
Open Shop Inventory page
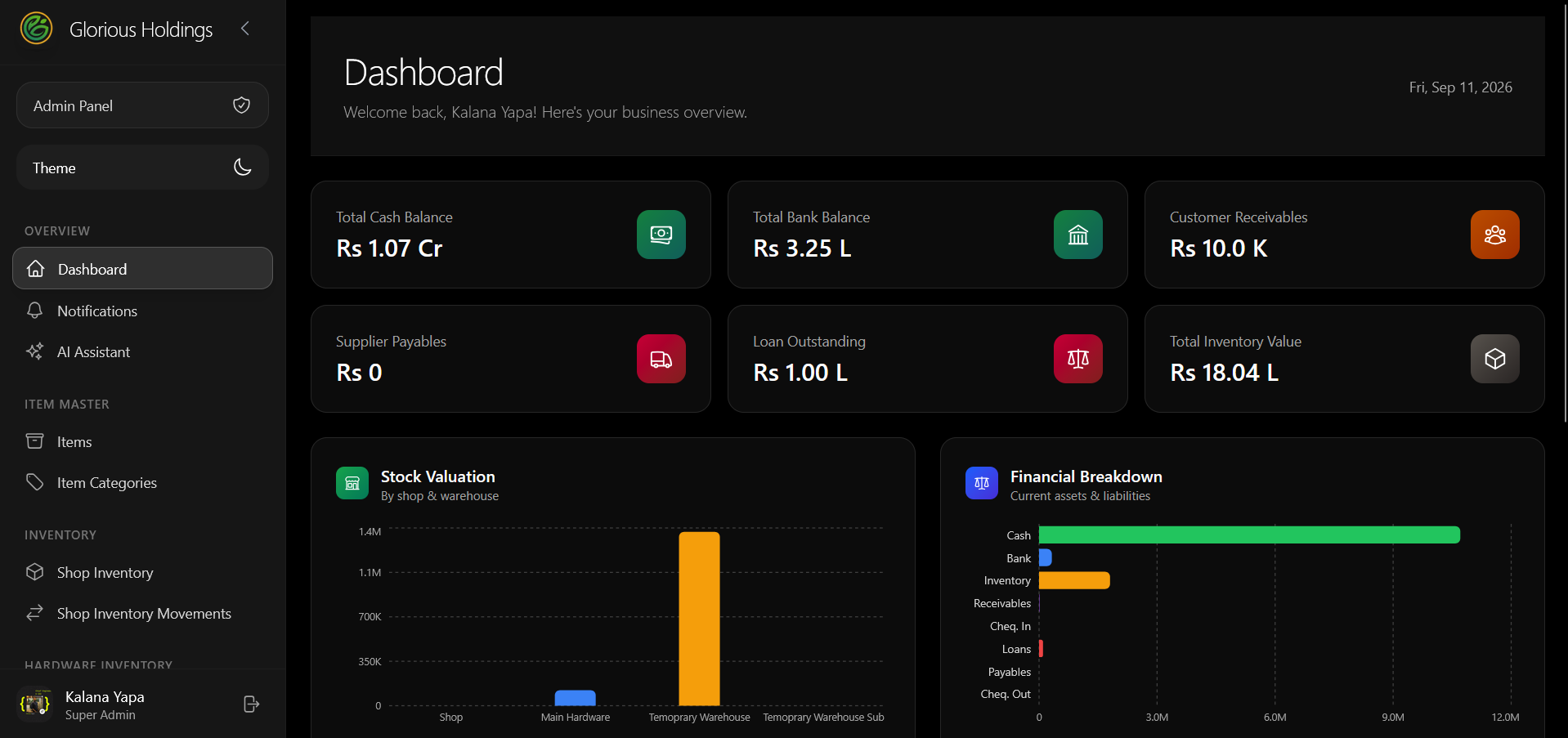point(142,572)
